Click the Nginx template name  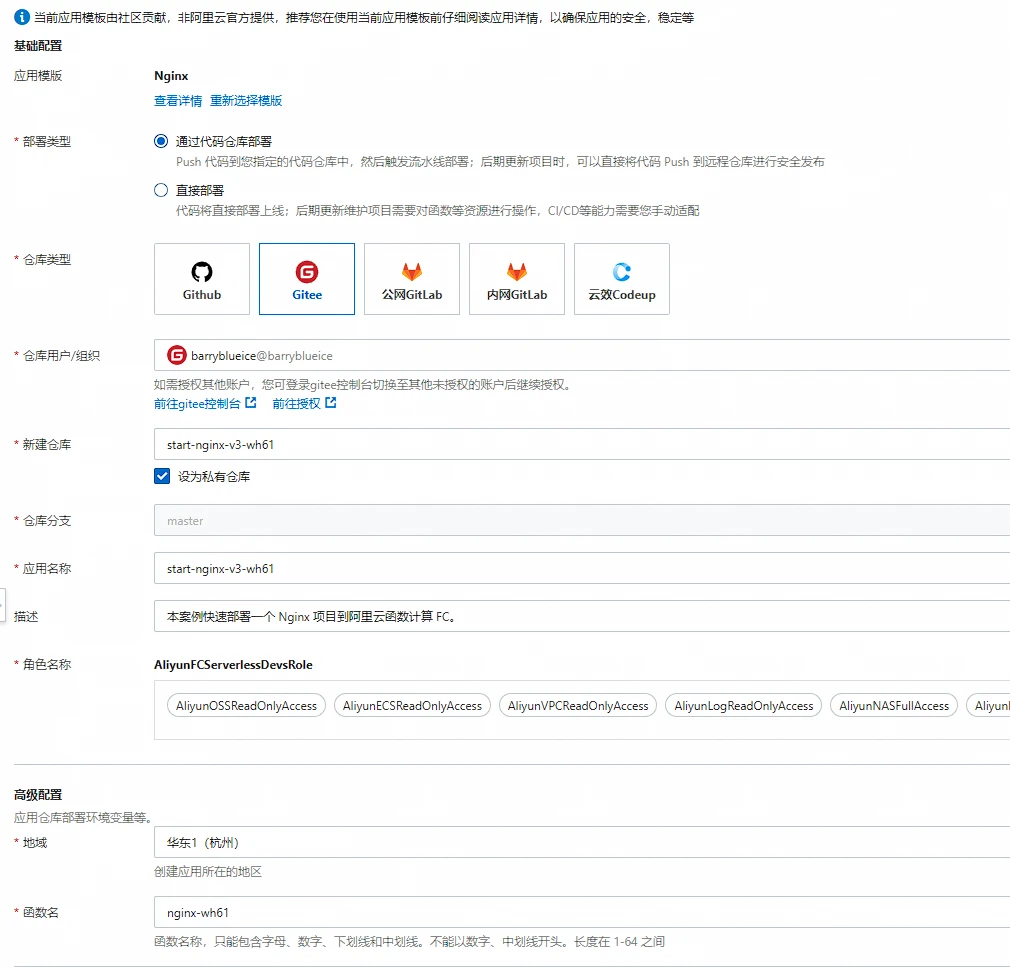171,76
